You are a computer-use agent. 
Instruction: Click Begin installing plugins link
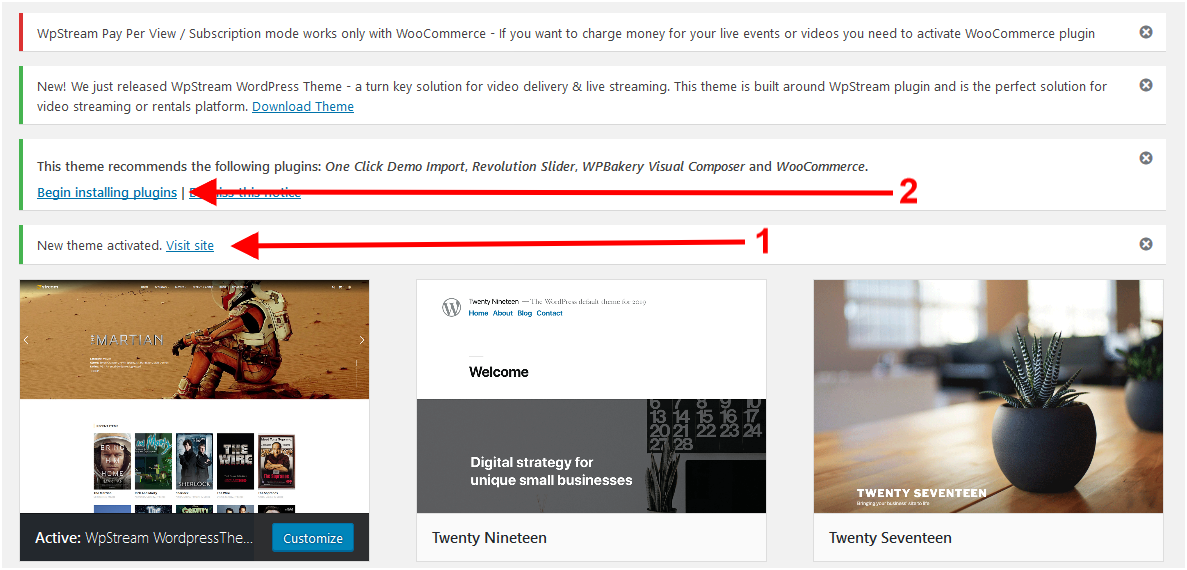point(107,193)
